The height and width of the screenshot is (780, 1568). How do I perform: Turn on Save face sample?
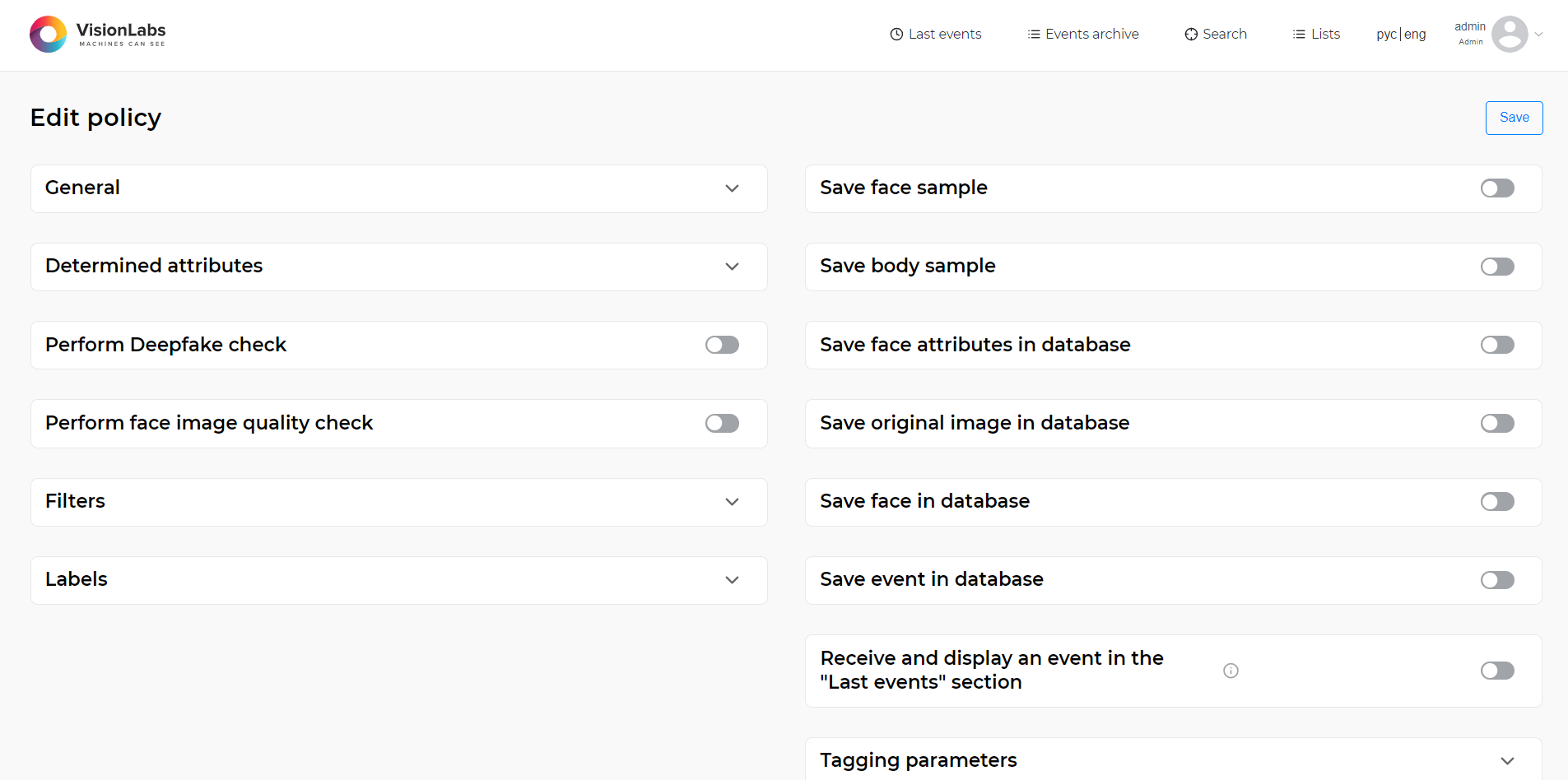[x=1496, y=188]
